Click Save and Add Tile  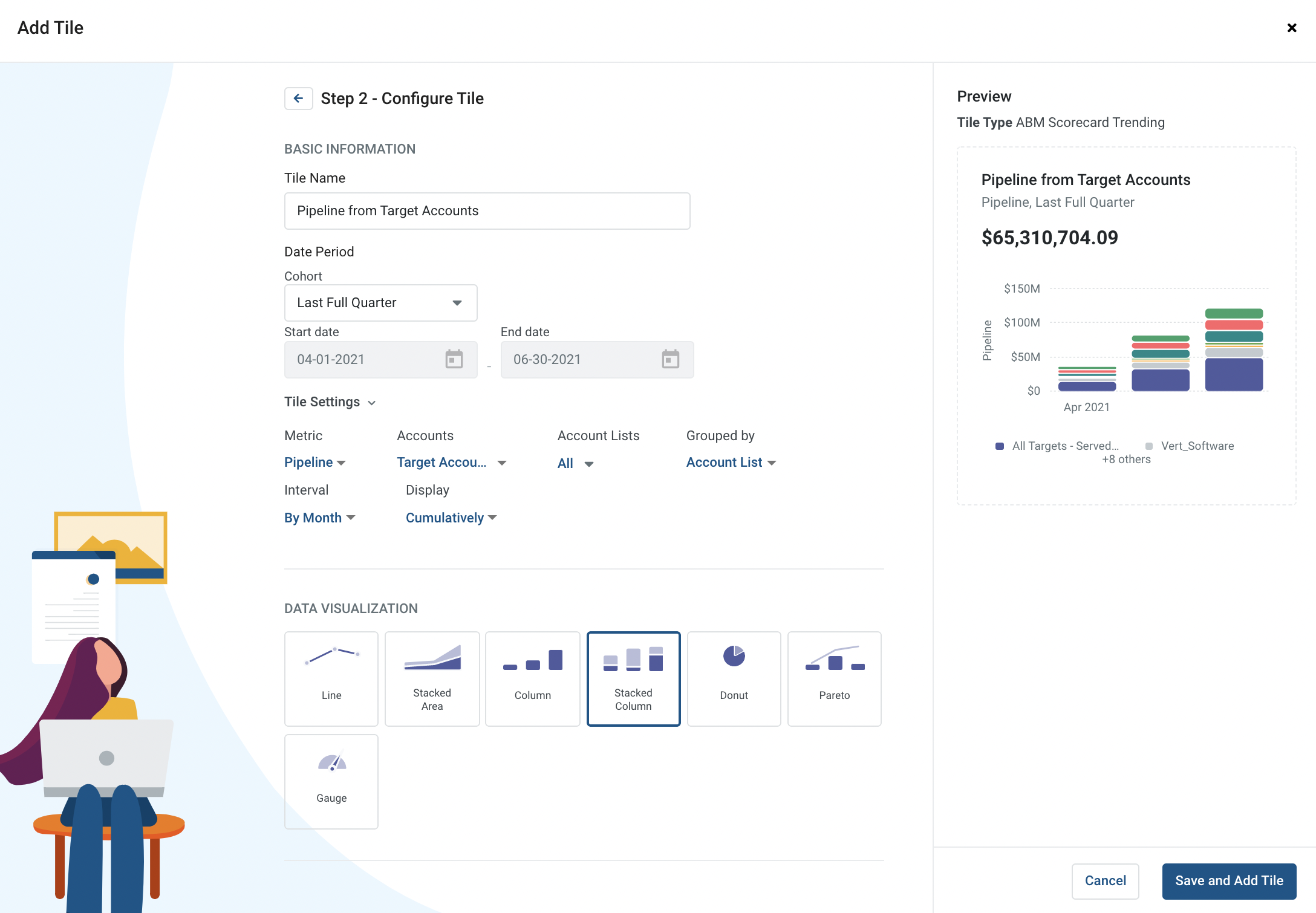point(1230,881)
